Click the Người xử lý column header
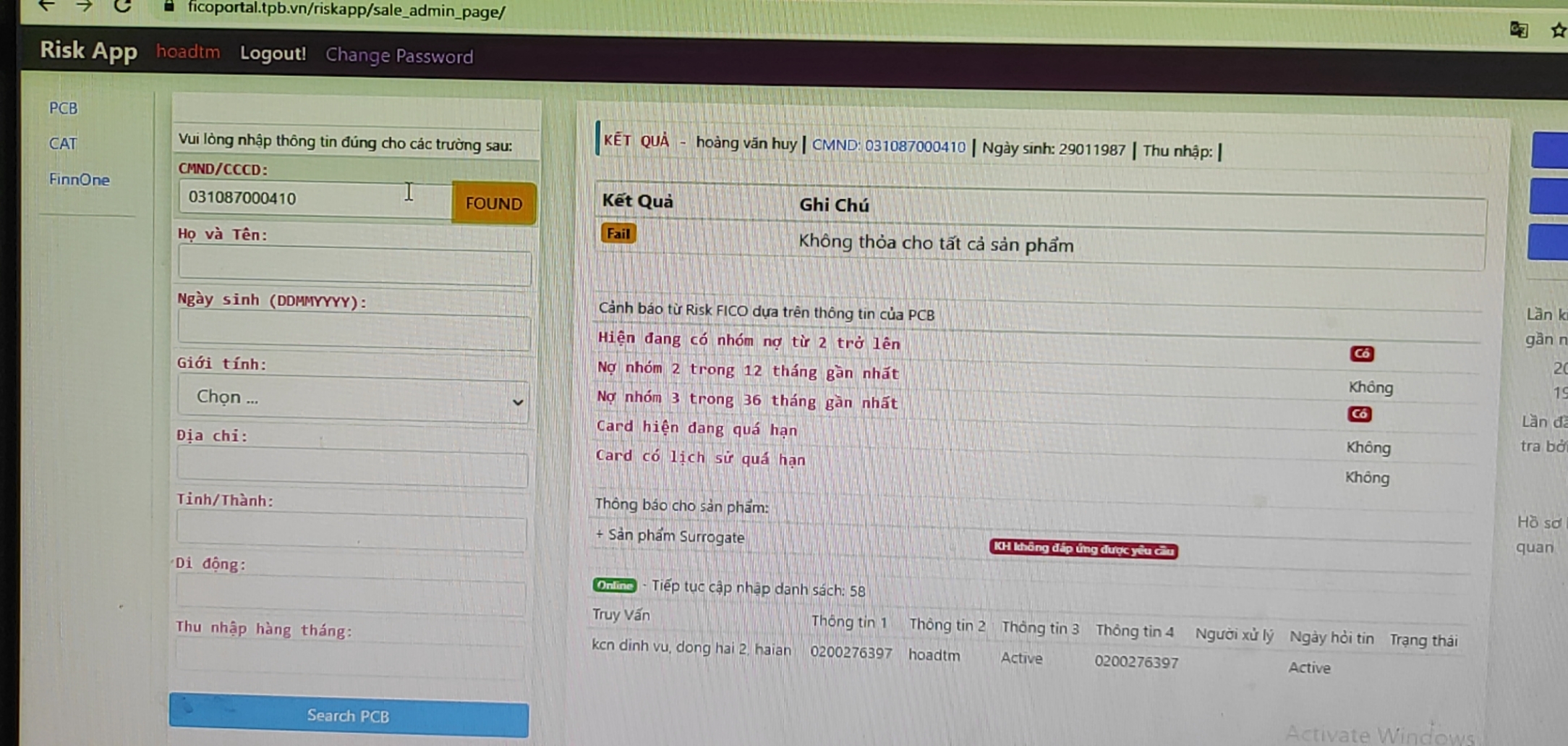 [1234, 635]
